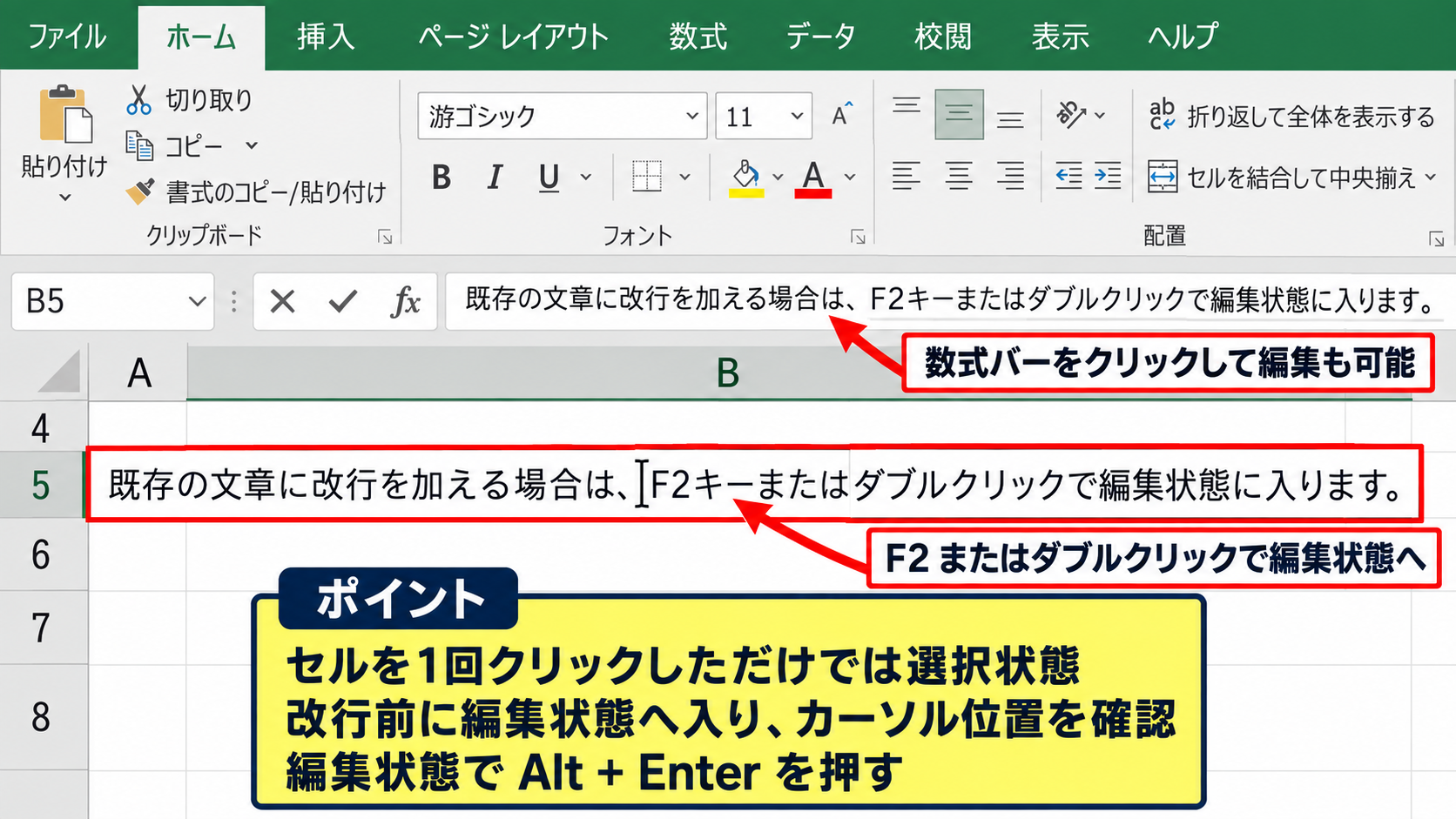Open copy options dropdown arrow

tap(252, 145)
